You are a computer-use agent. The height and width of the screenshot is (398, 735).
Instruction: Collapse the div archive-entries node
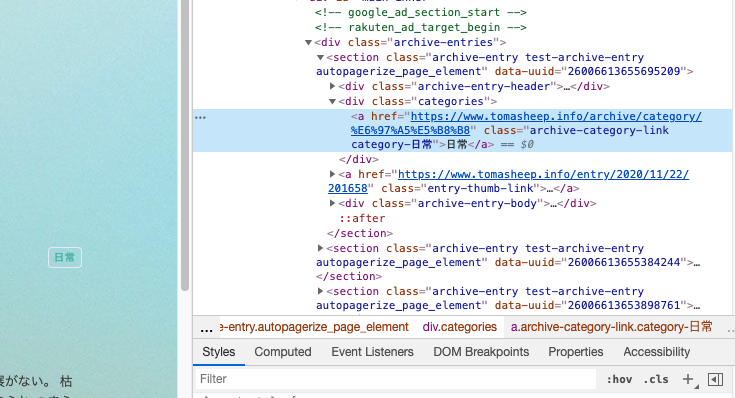pos(308,43)
